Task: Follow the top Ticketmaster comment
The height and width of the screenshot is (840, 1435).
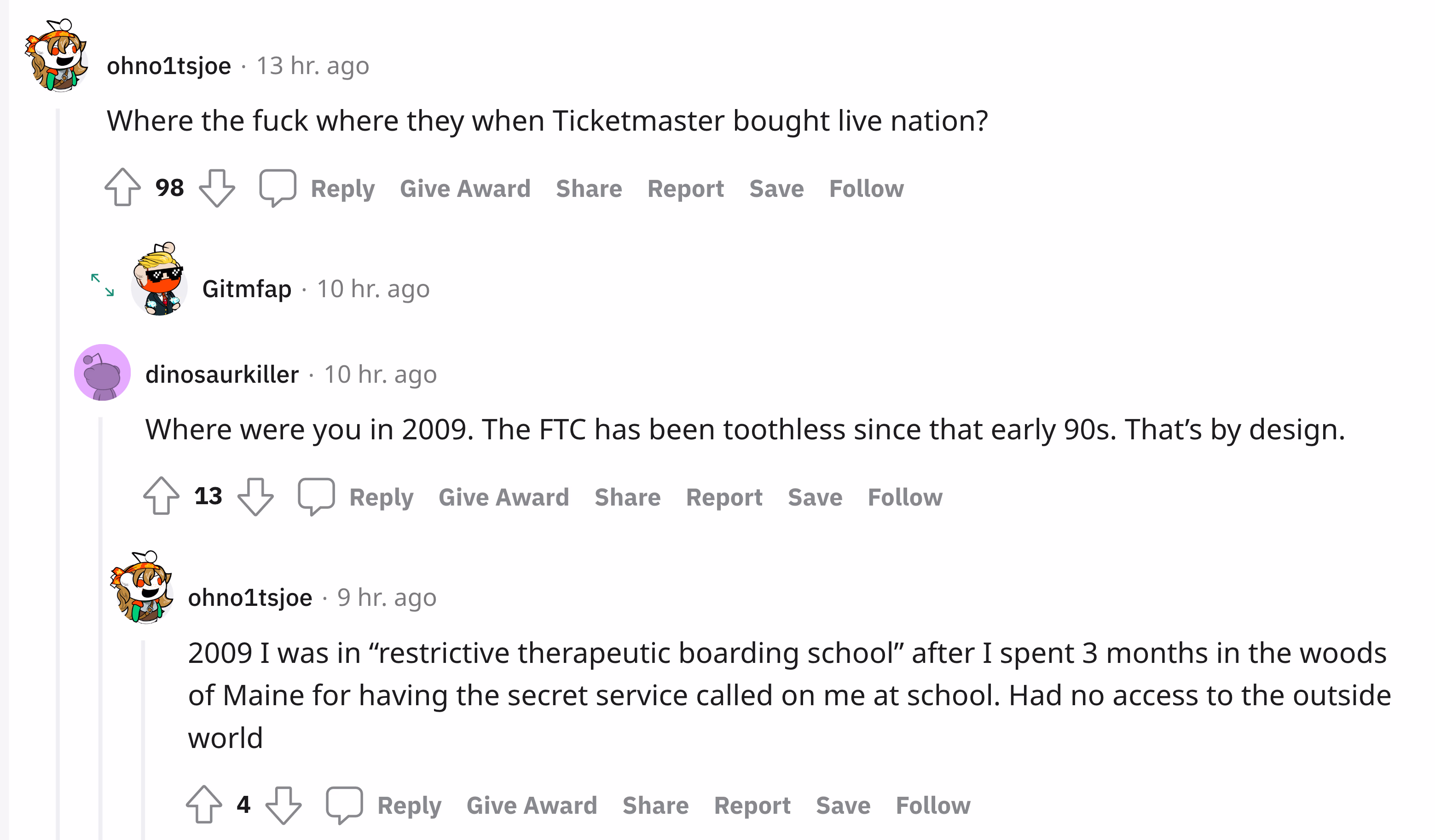Action: [x=866, y=188]
